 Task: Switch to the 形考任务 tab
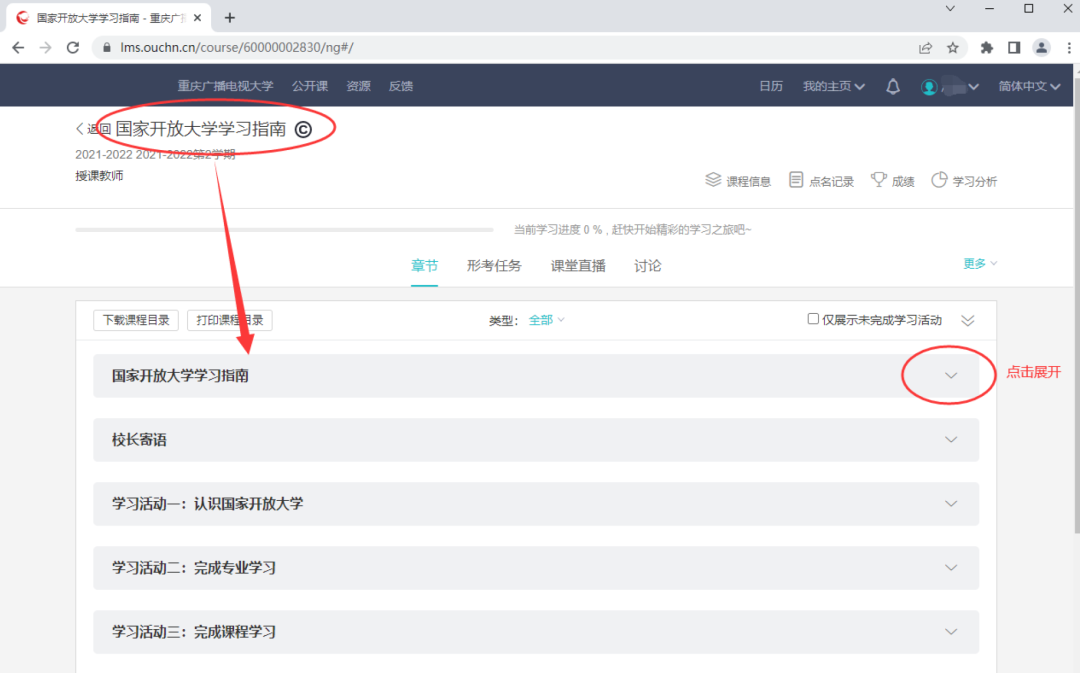494,266
